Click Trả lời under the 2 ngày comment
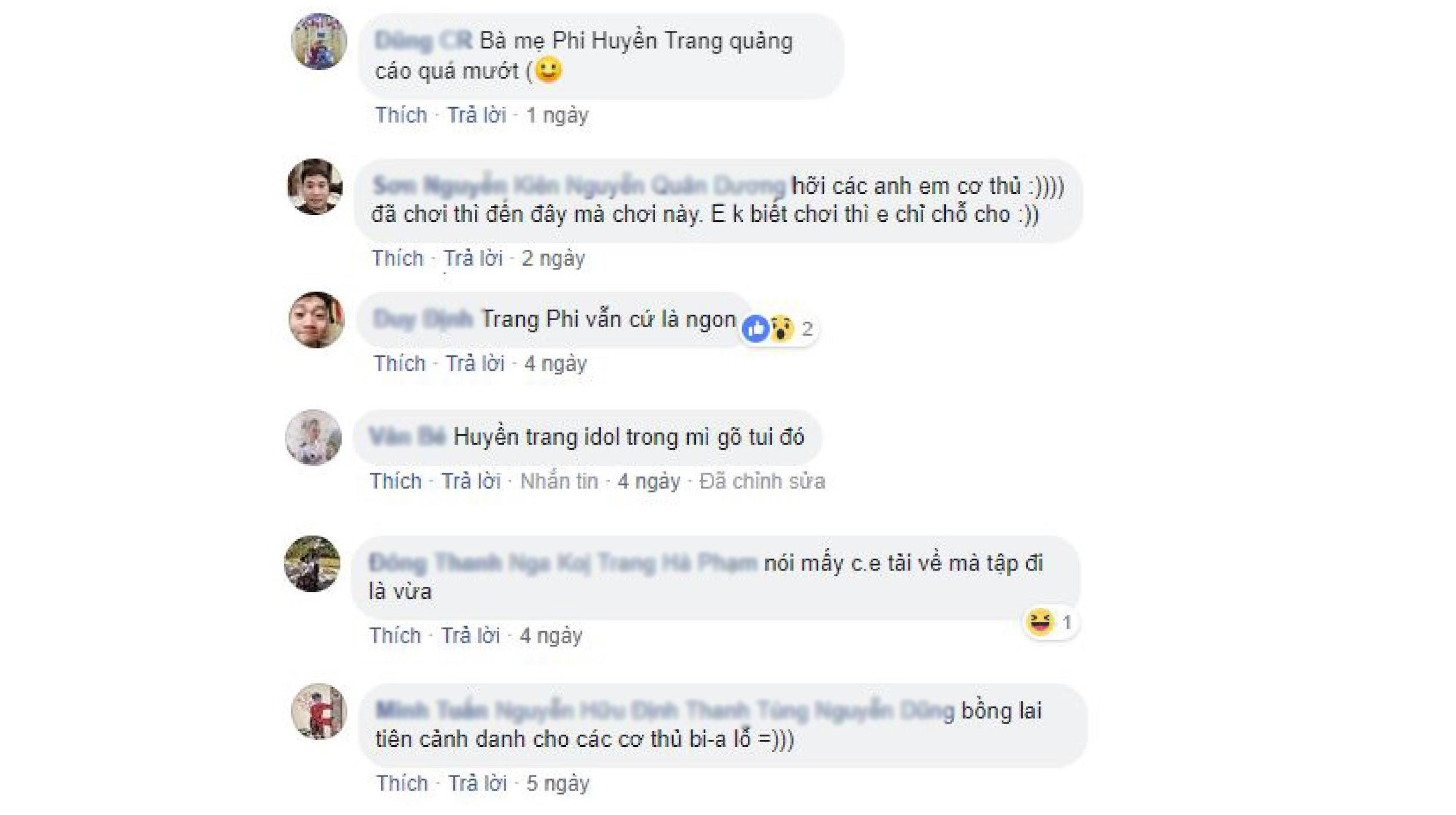 [473, 258]
